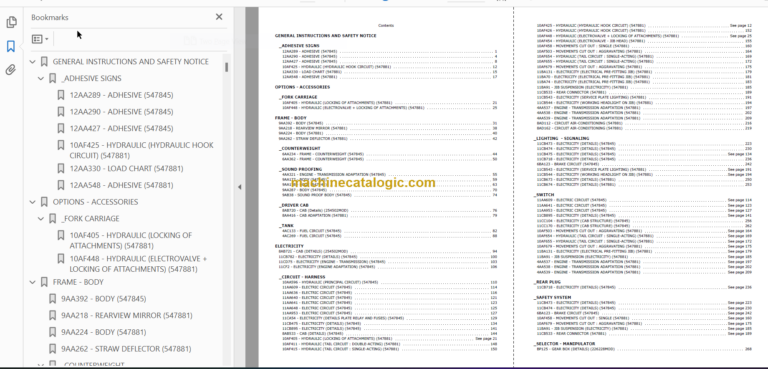Click bookmark icon beside 10AF448 - HYDRAULIC

[x=61, y=259]
